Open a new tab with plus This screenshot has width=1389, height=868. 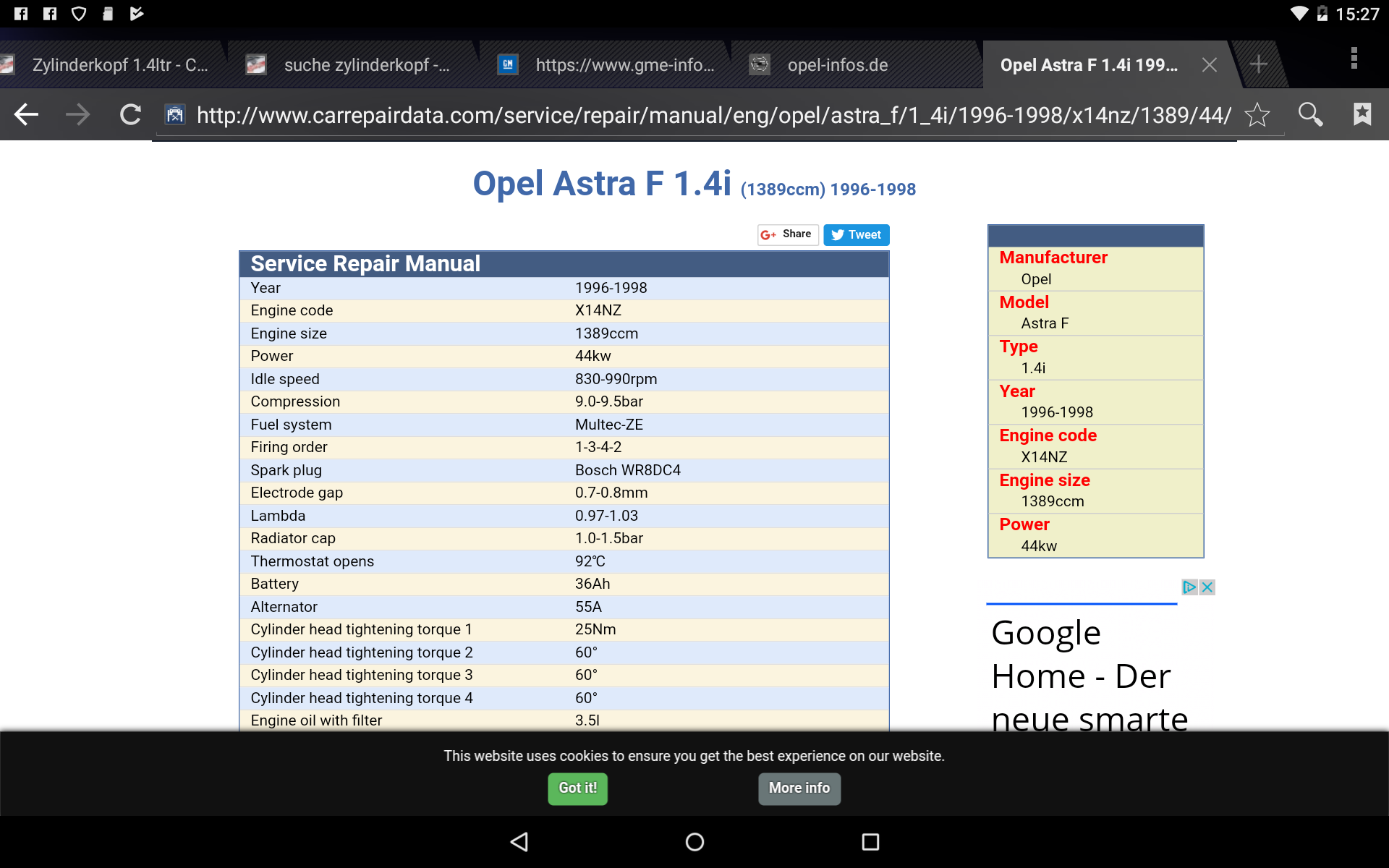[x=1259, y=64]
